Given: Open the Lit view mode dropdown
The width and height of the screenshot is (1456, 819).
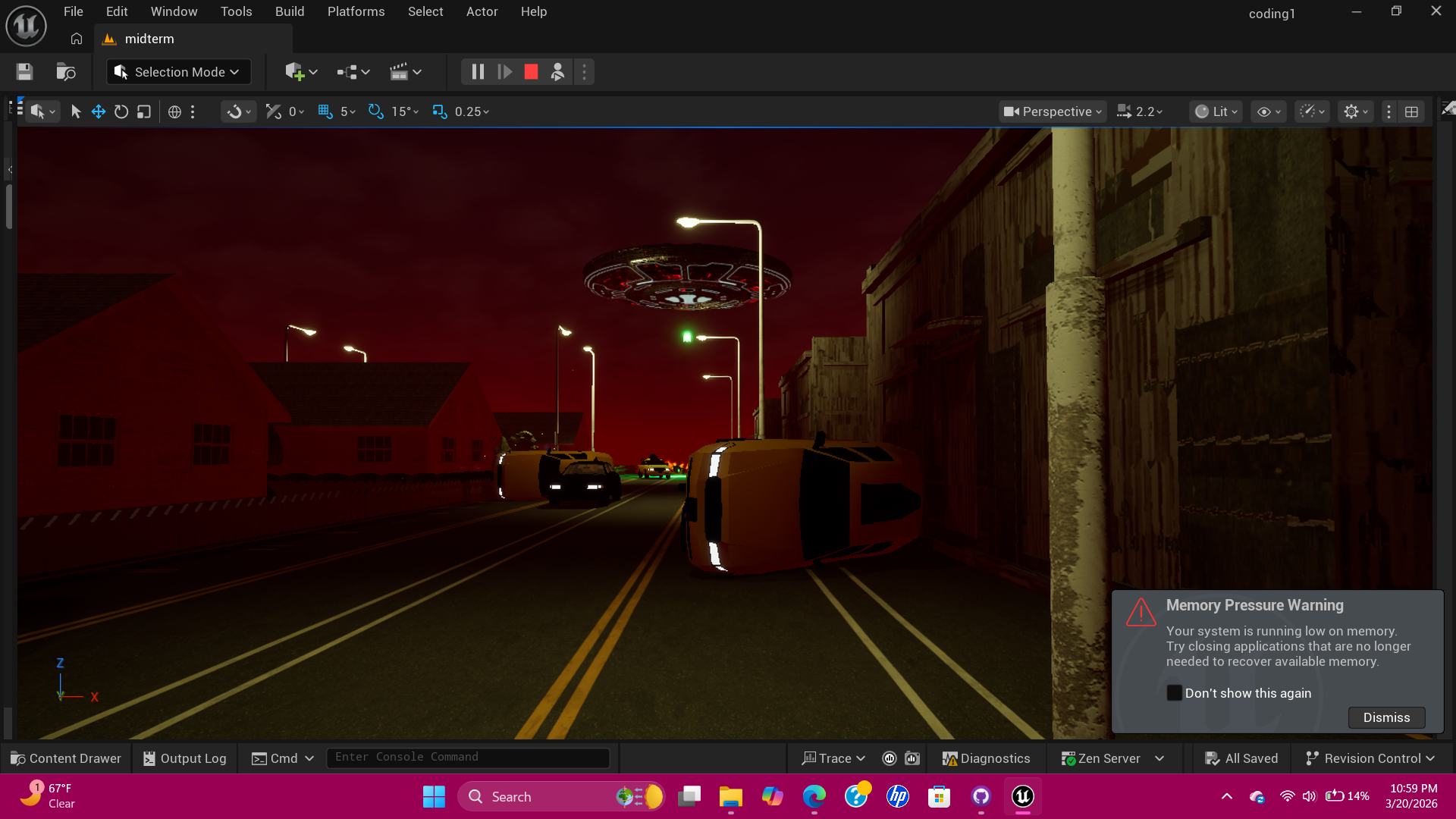Looking at the screenshot, I should coord(1216,111).
